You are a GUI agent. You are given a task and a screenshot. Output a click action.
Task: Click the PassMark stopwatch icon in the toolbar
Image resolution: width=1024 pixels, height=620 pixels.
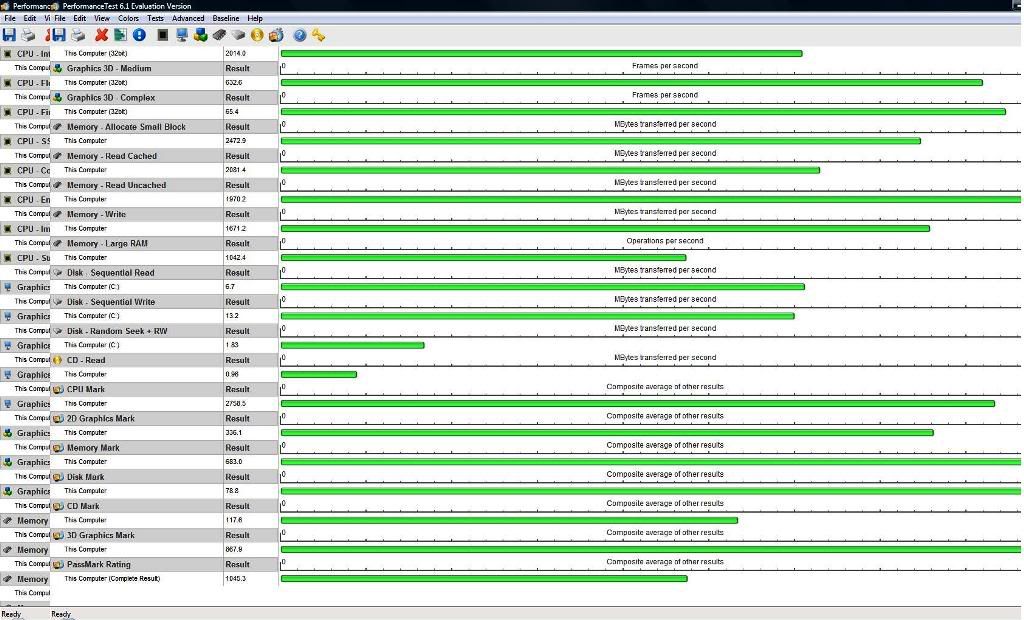pos(276,35)
